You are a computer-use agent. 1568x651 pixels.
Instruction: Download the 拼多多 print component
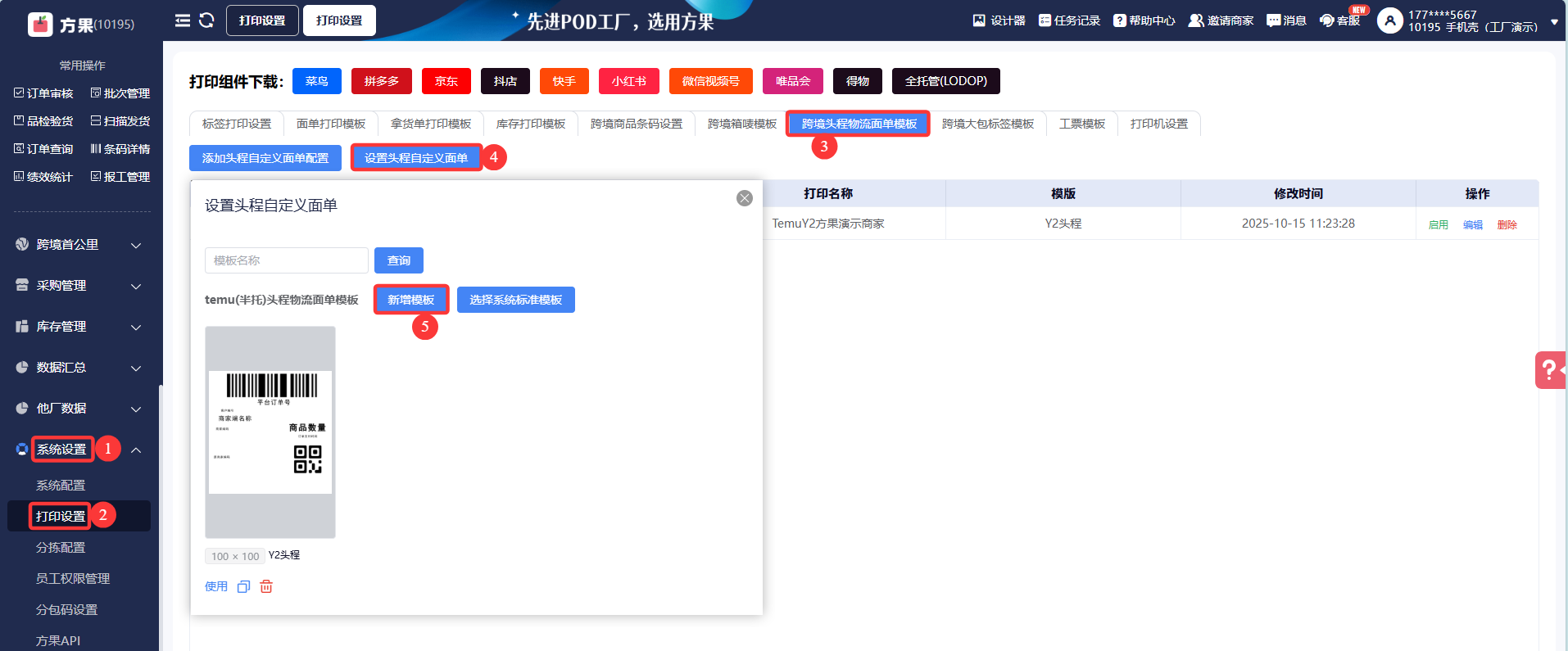click(x=382, y=81)
